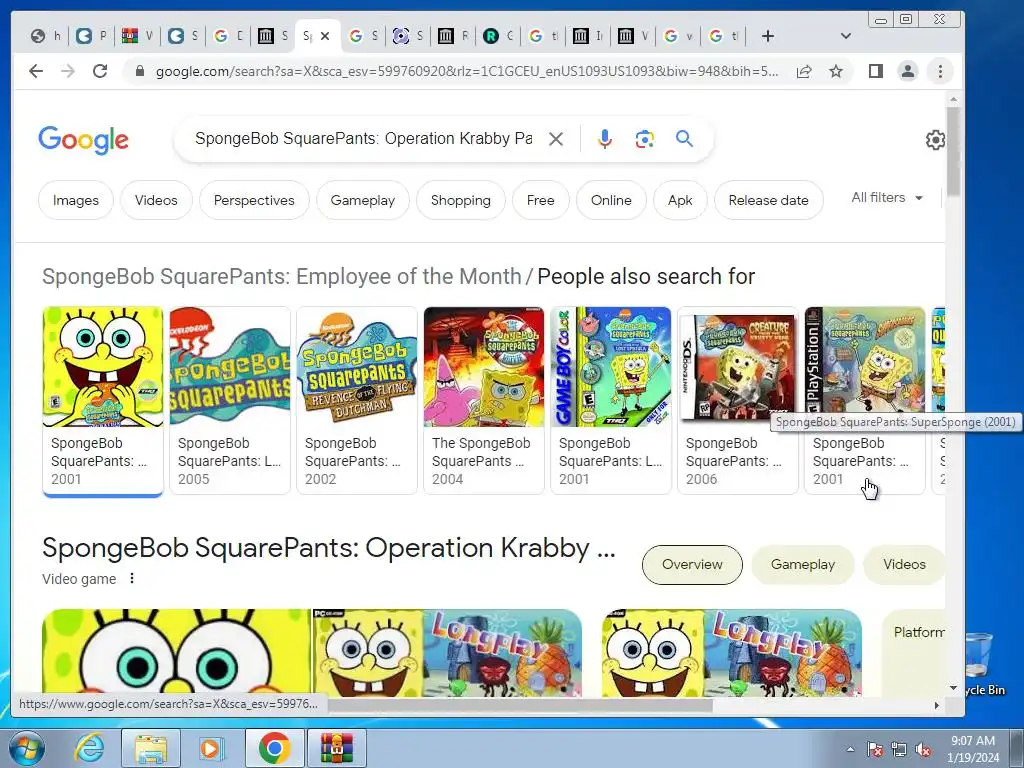This screenshot has height=768, width=1024.
Task: Select the Release date filter chip
Action: [769, 200]
